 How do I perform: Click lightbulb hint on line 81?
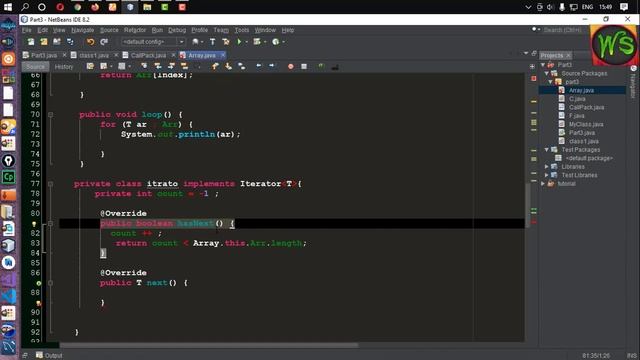34,224
